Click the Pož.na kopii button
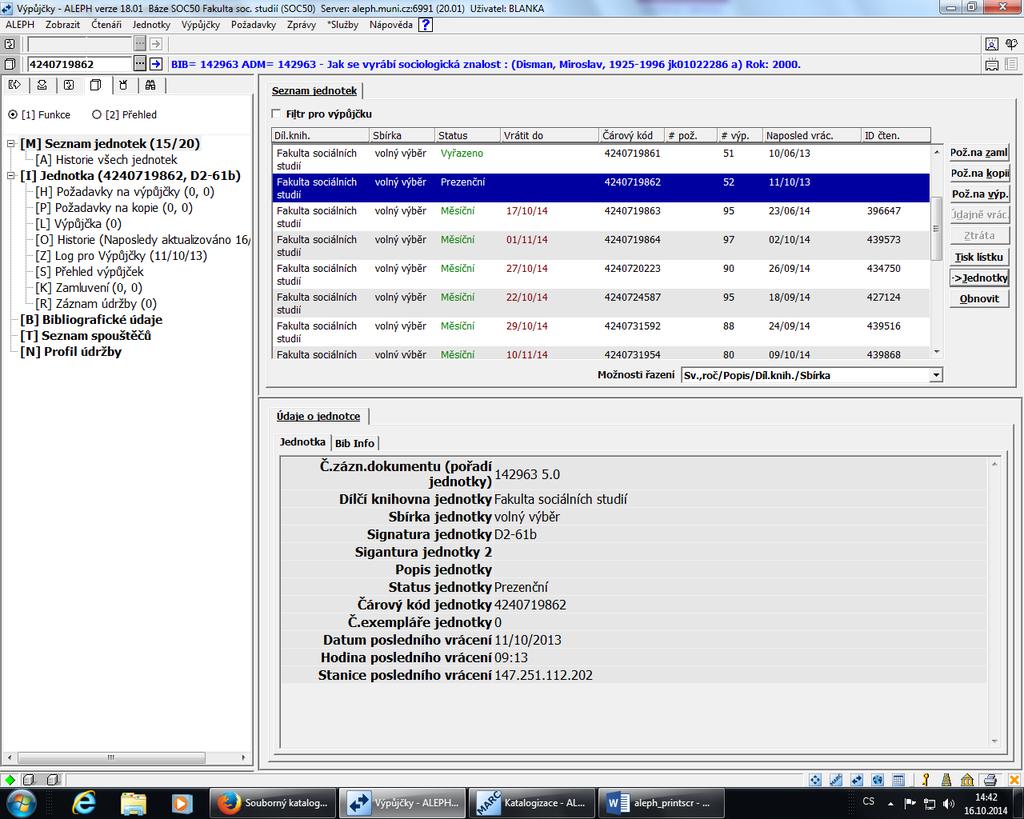1024x819 pixels. click(x=979, y=173)
